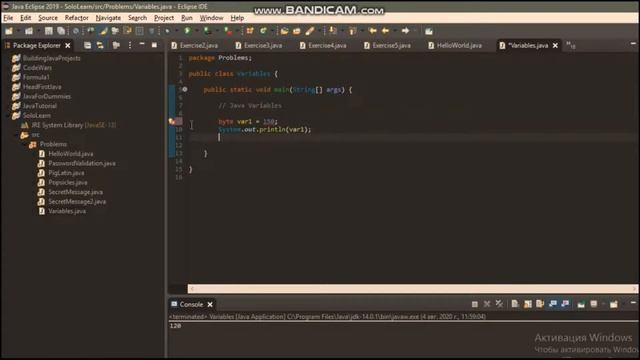Maximize the Package Explorer view

[154, 45]
